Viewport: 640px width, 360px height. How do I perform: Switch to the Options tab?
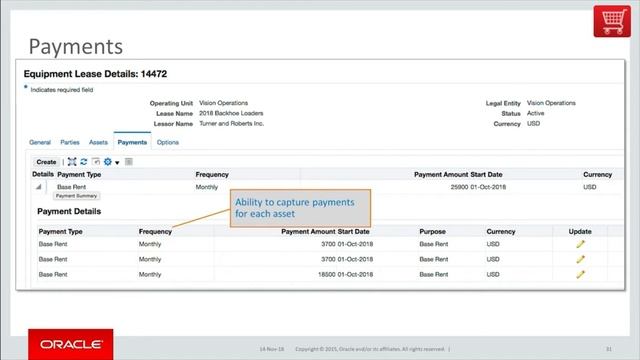click(x=168, y=142)
